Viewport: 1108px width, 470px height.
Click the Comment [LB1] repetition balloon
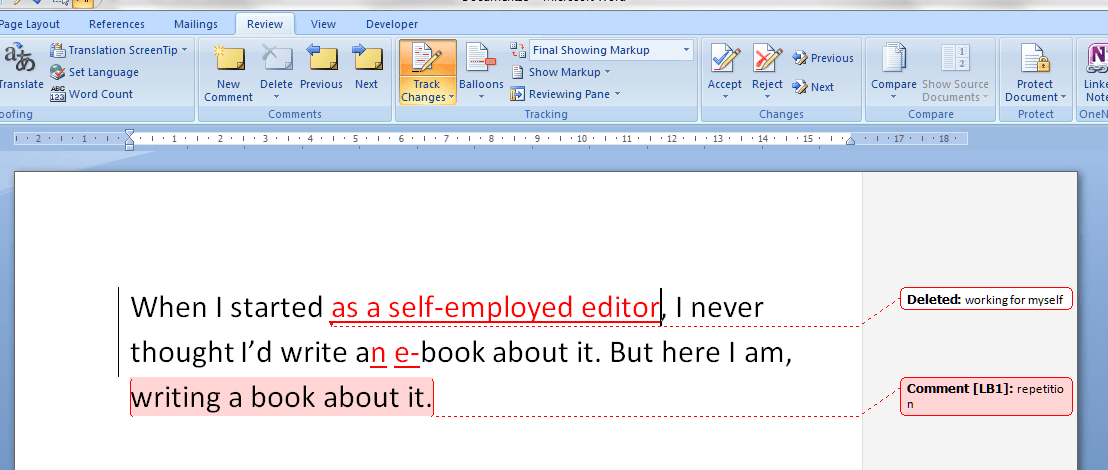tap(986, 396)
